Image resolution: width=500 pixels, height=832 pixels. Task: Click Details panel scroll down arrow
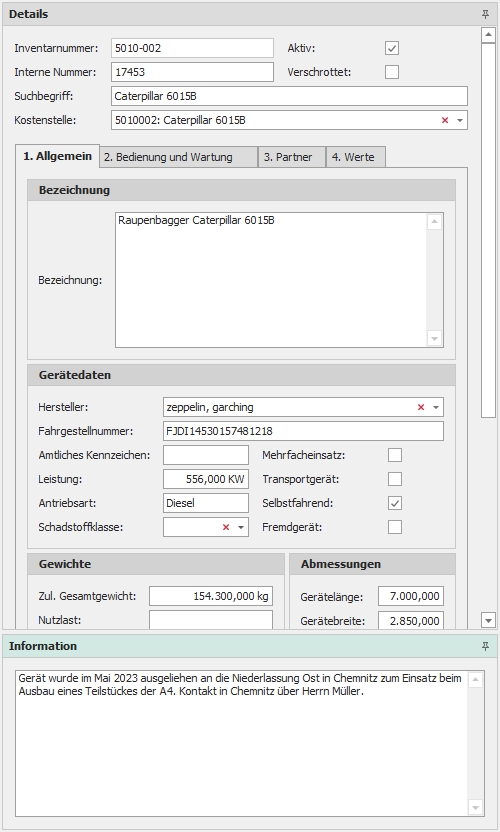click(488, 619)
